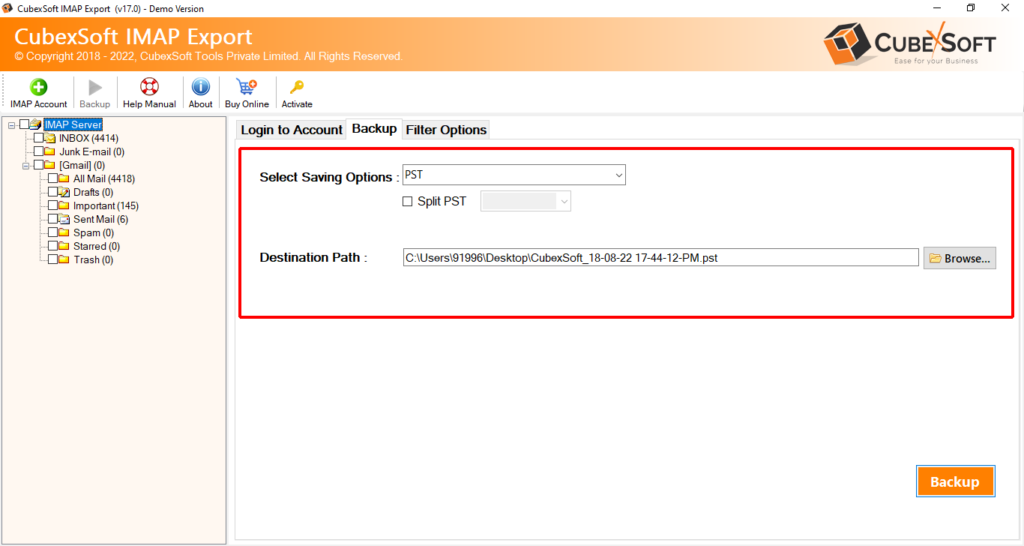This screenshot has height=546, width=1024.
Task: Minimize the CubexSoft window
Action: point(937,8)
